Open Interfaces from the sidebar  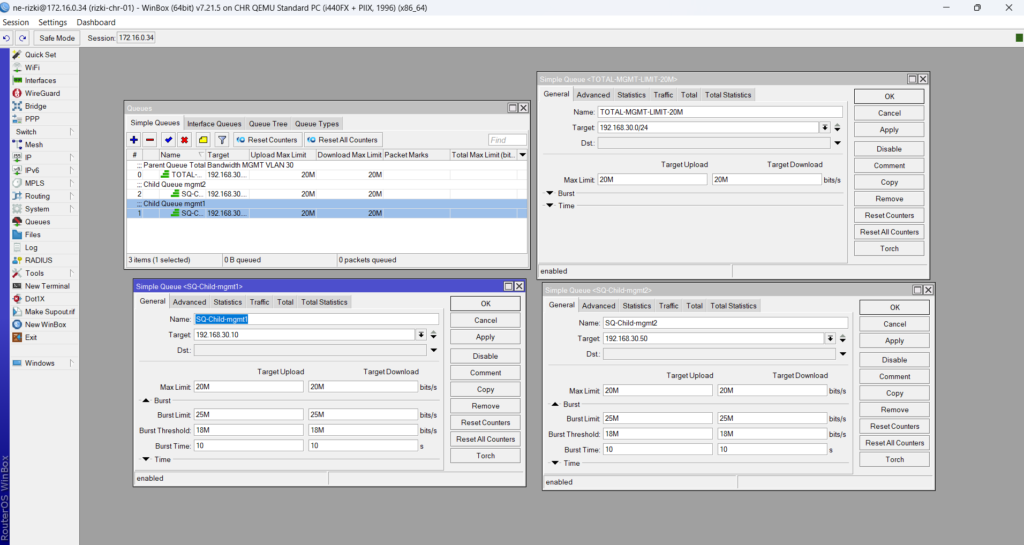point(40,80)
